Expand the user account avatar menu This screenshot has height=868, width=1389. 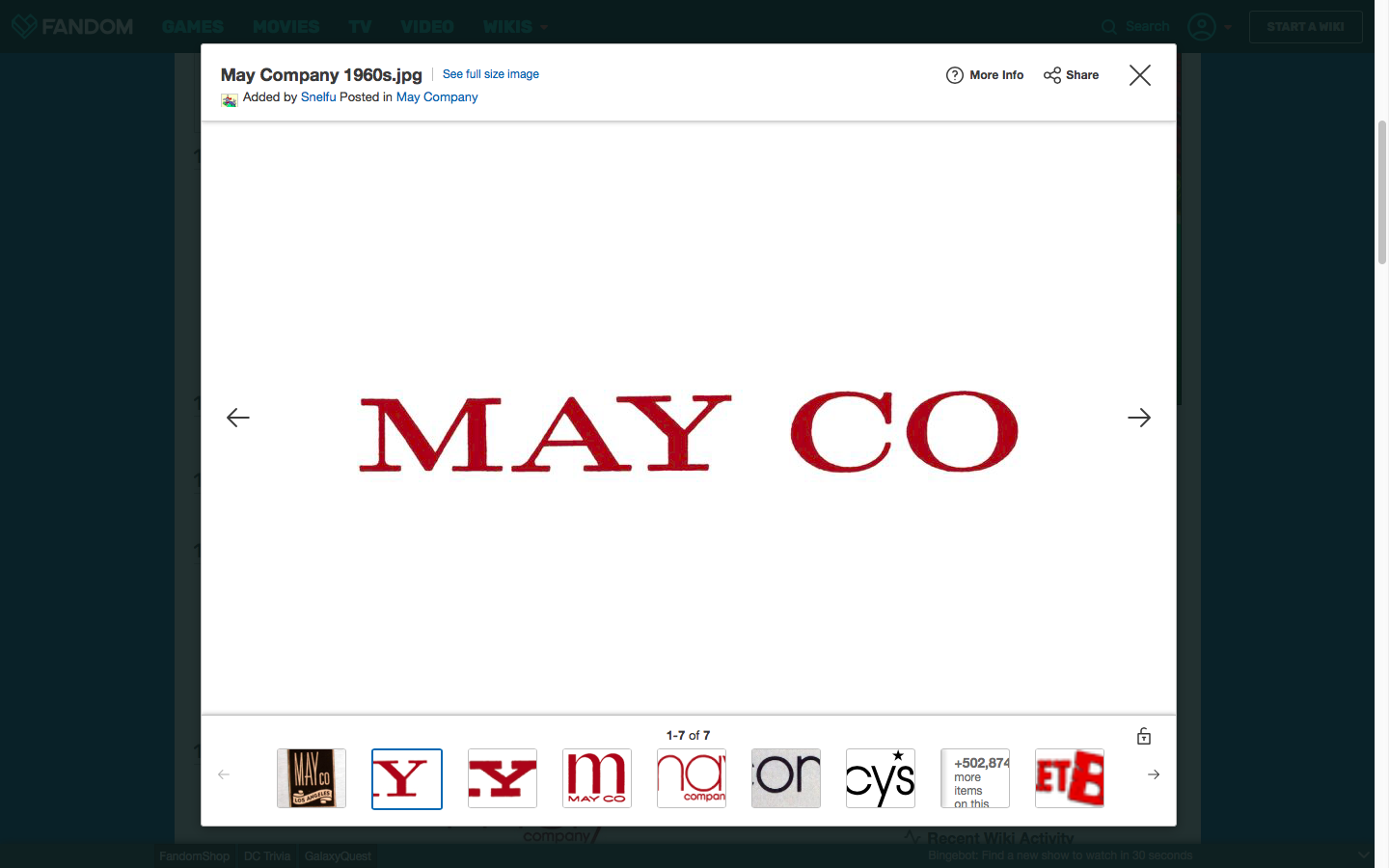pos(1209,27)
